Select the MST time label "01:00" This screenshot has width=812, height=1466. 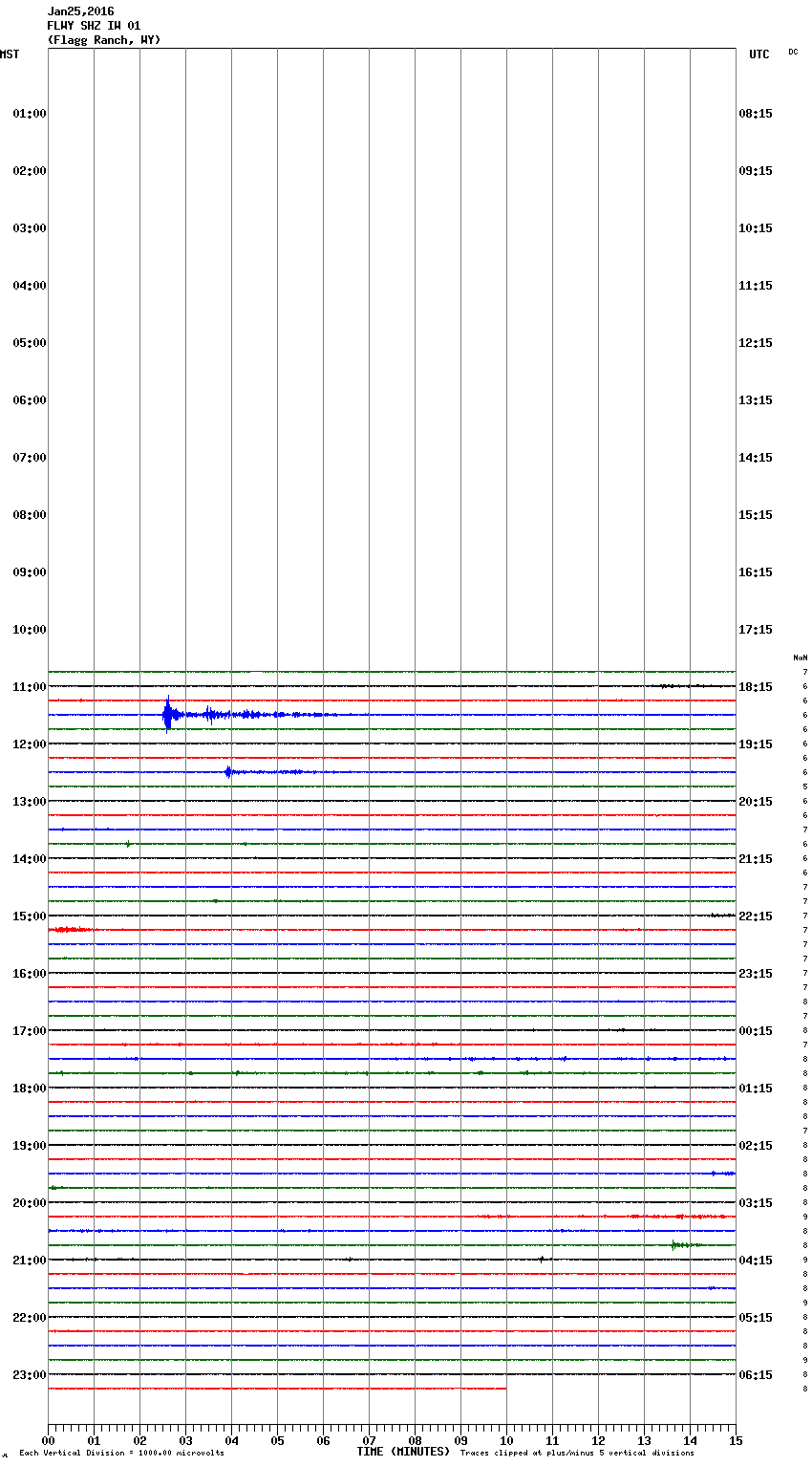click(x=30, y=114)
